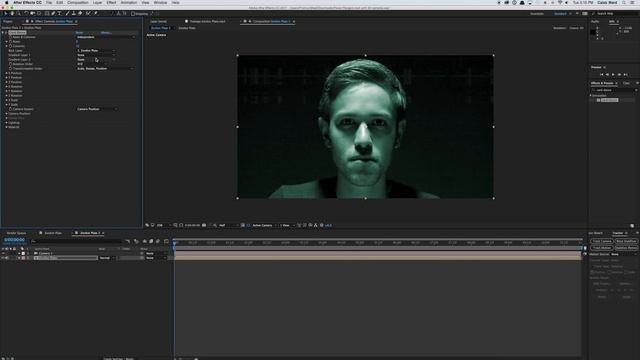Toggle visibility of the Camera 1 layer
The width and height of the screenshot is (640, 360).
coord(3,253)
